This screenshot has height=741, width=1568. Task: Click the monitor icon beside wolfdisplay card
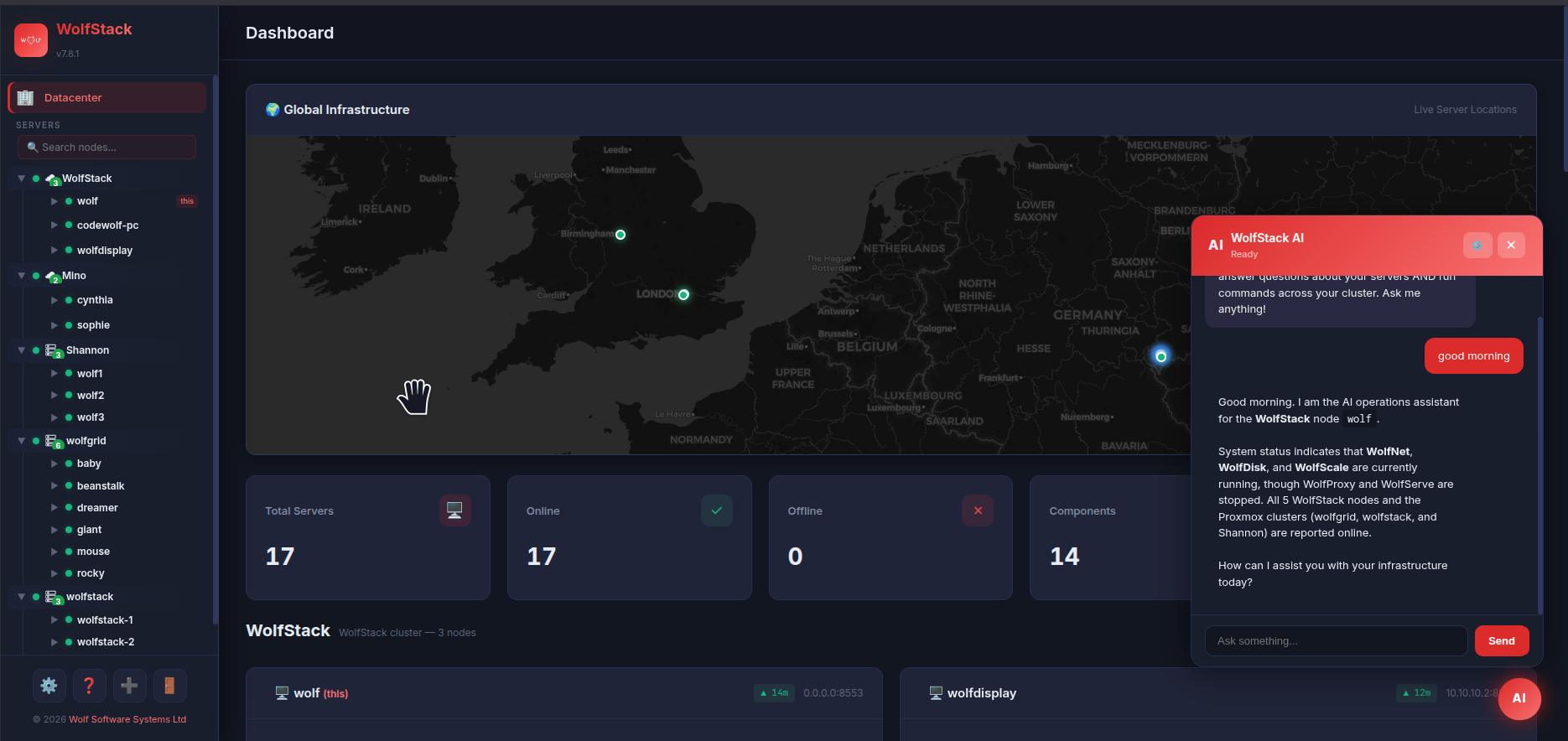click(x=936, y=693)
